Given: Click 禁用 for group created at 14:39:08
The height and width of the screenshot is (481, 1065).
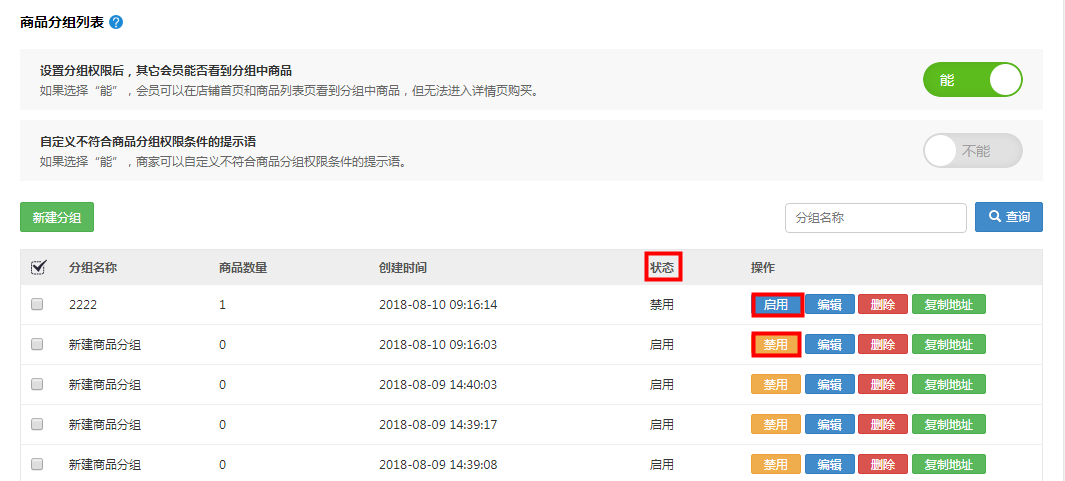Looking at the screenshot, I should point(776,465).
